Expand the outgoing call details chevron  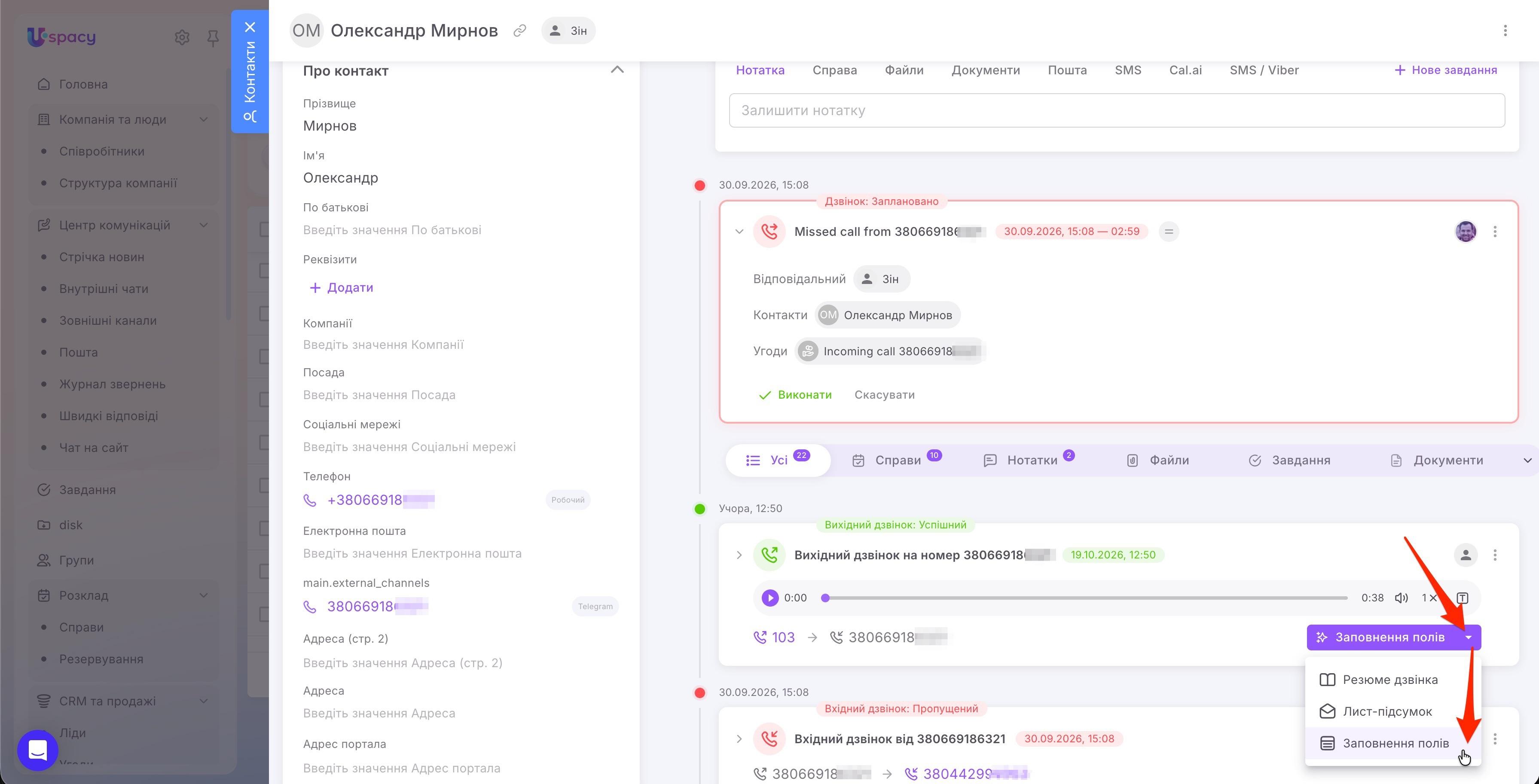739,555
